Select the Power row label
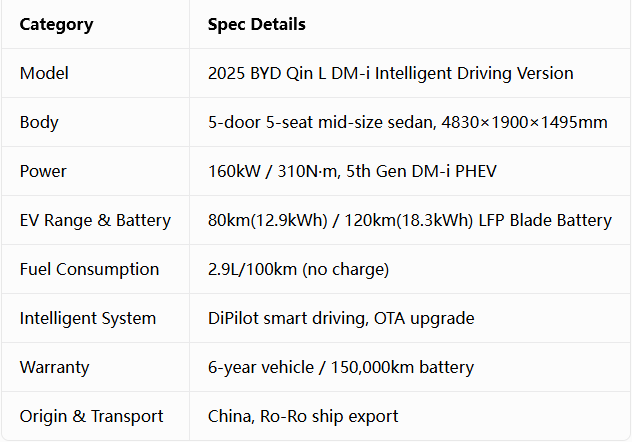 (x=43, y=171)
